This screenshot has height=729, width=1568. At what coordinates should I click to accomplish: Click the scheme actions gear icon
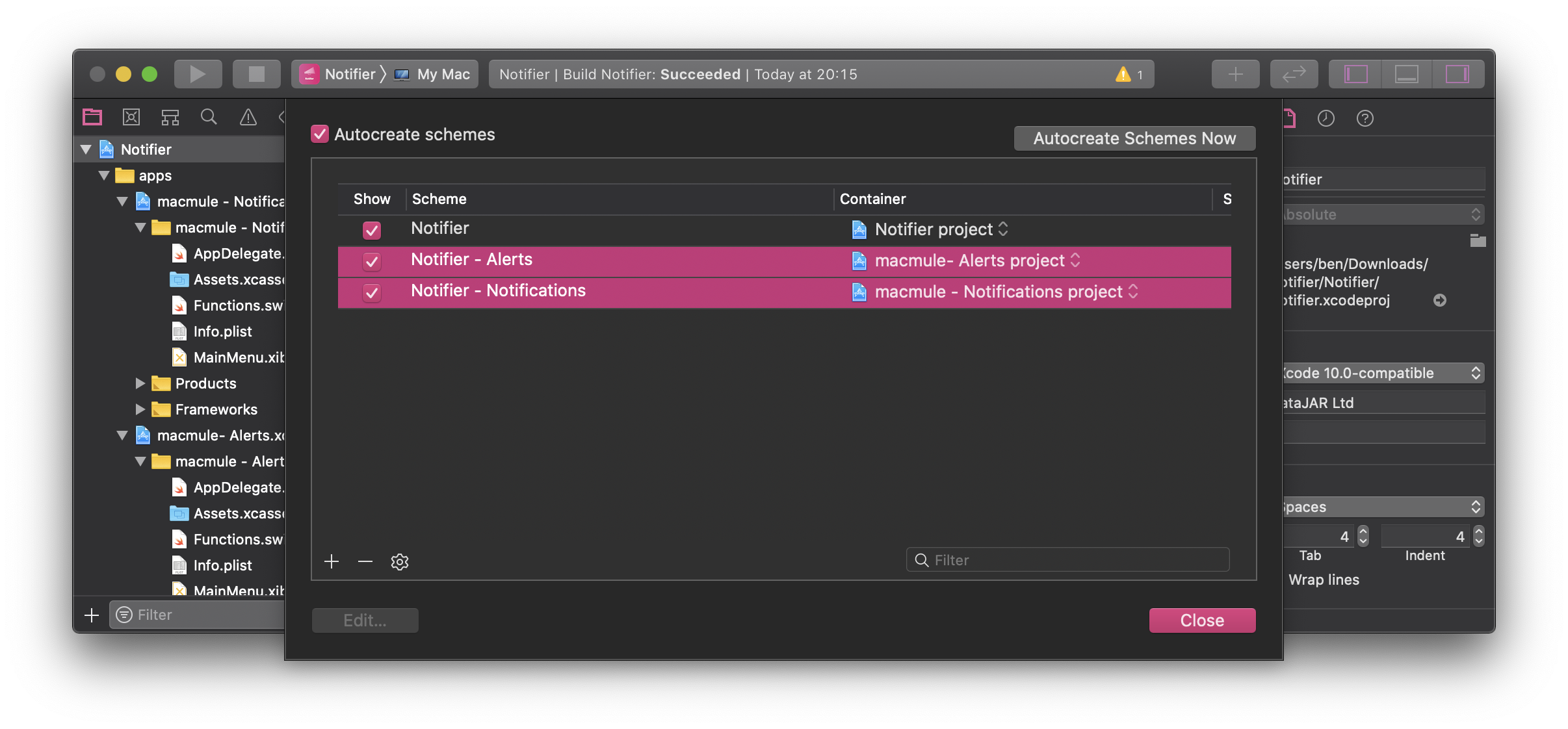coord(399,561)
